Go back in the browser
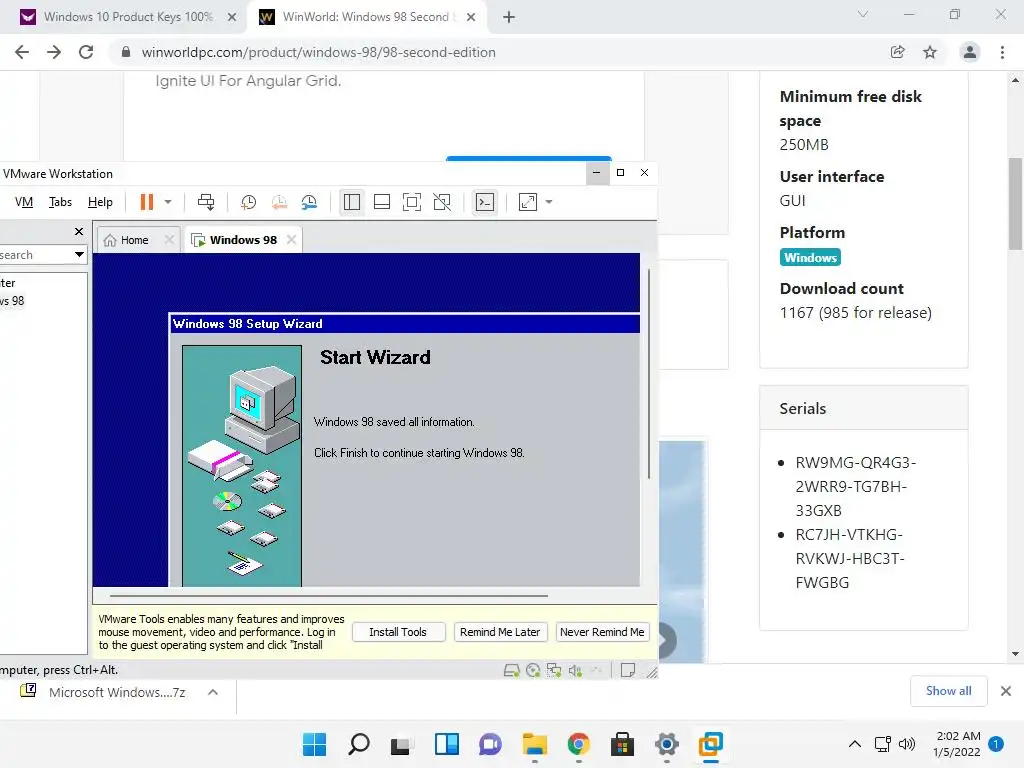The height and width of the screenshot is (768, 1024). [22, 52]
